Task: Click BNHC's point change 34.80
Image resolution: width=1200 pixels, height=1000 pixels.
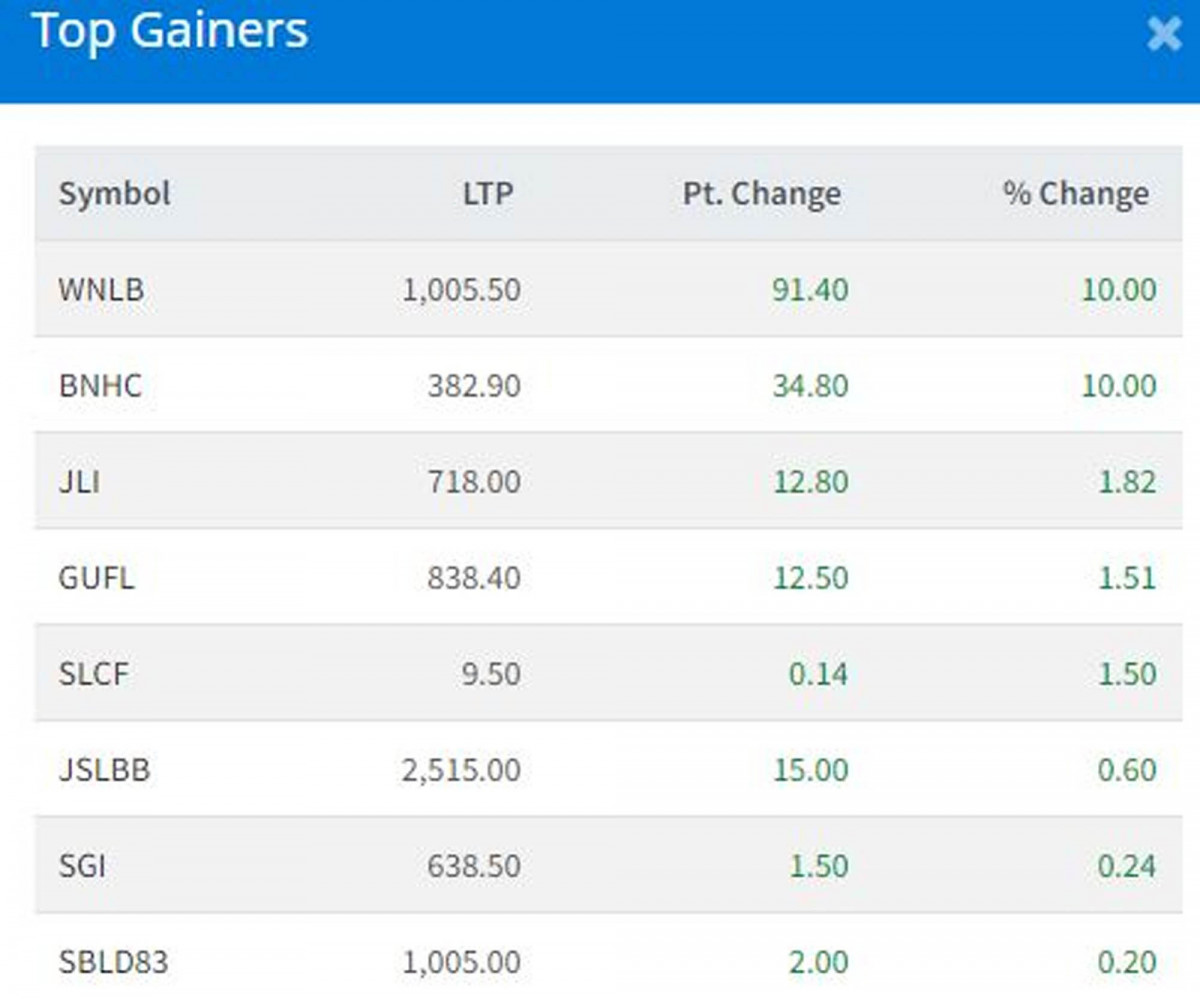Action: point(810,386)
